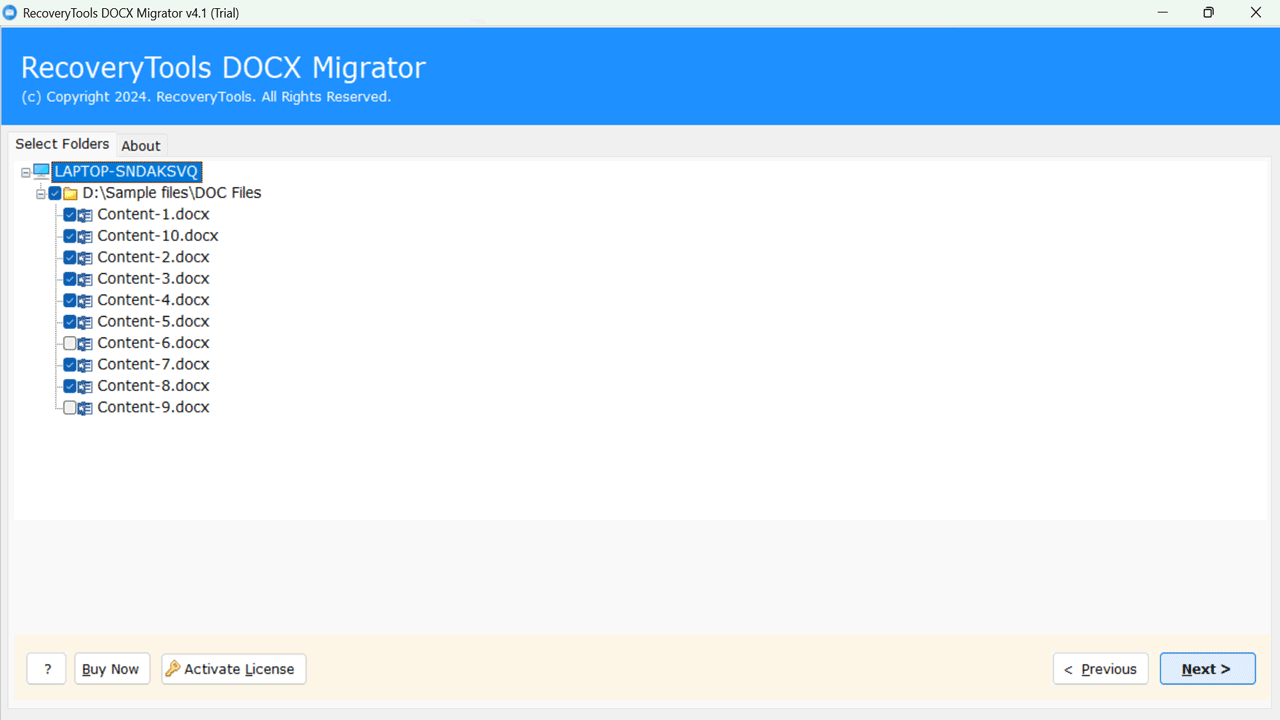Click the Word file icon beside Content-5.docx

(85, 322)
